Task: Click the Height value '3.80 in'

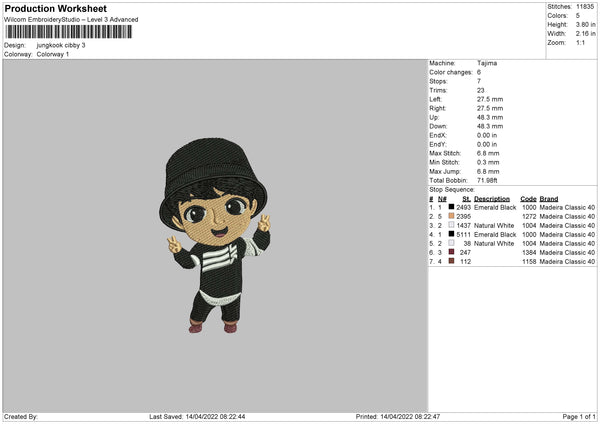Action: pyautogui.click(x=585, y=24)
